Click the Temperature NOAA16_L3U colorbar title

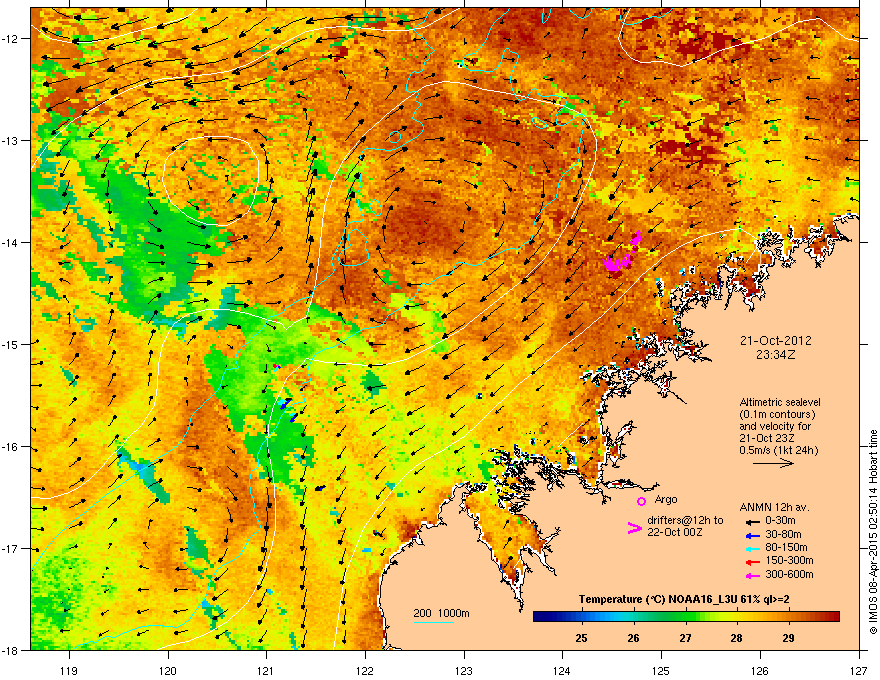[684, 600]
